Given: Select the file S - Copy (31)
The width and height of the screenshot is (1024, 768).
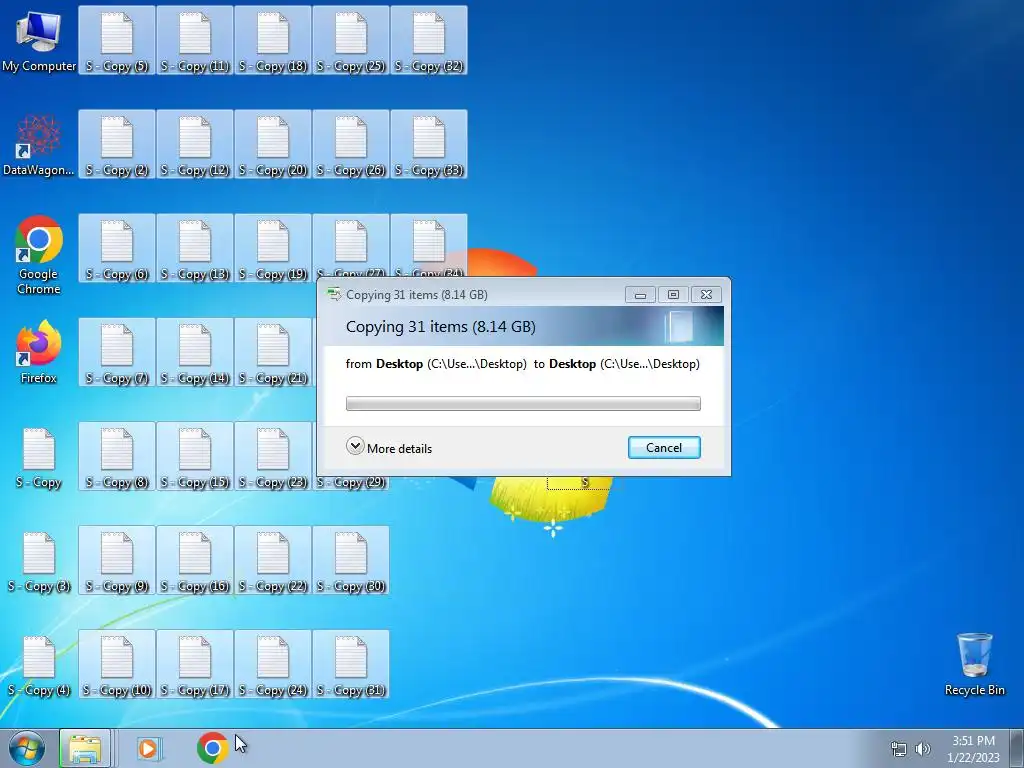Looking at the screenshot, I should tap(351, 664).
